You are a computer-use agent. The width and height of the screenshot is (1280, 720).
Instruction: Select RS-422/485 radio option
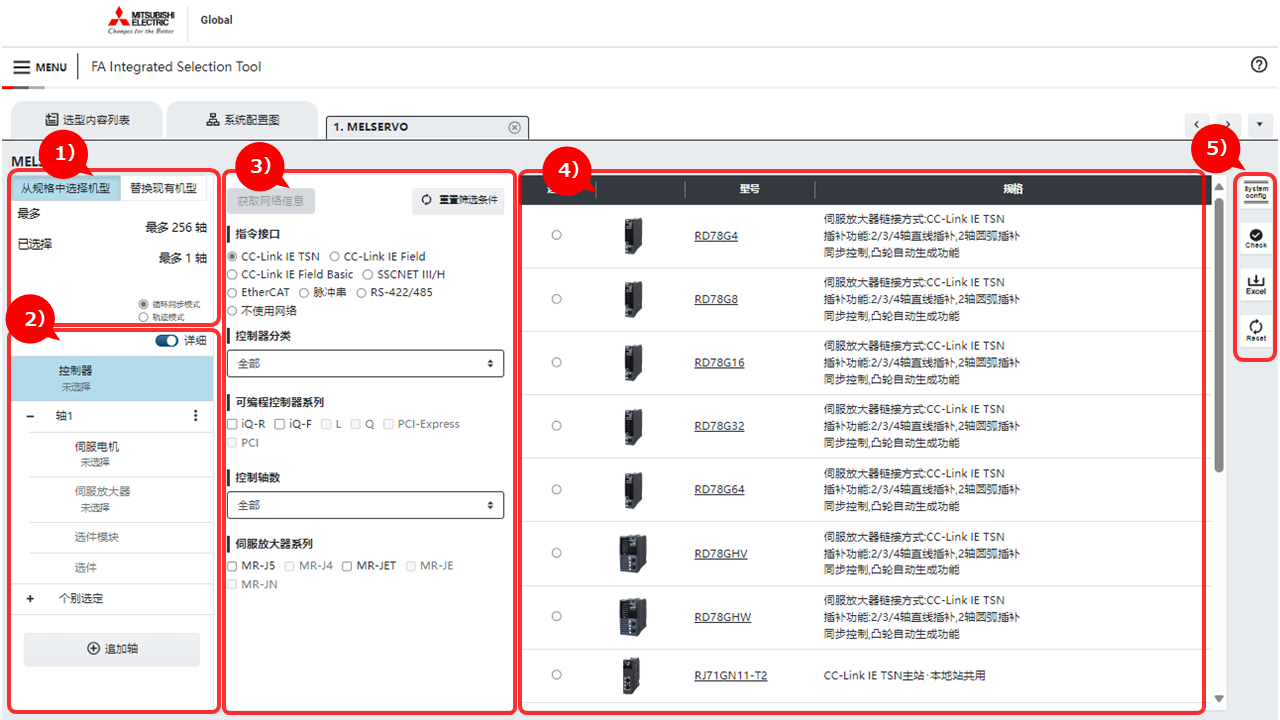(362, 292)
